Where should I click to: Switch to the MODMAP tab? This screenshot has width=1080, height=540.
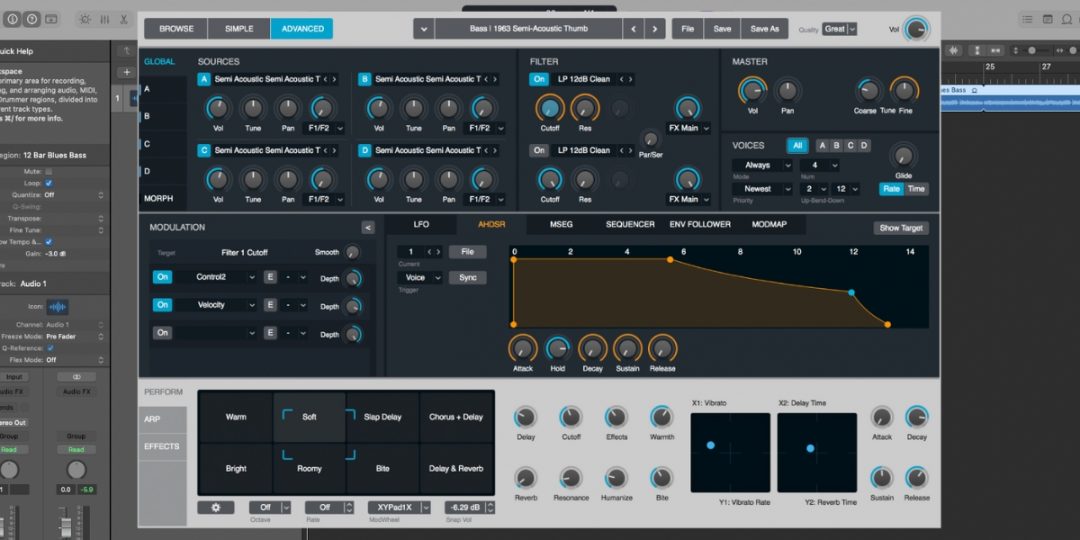[x=769, y=225]
